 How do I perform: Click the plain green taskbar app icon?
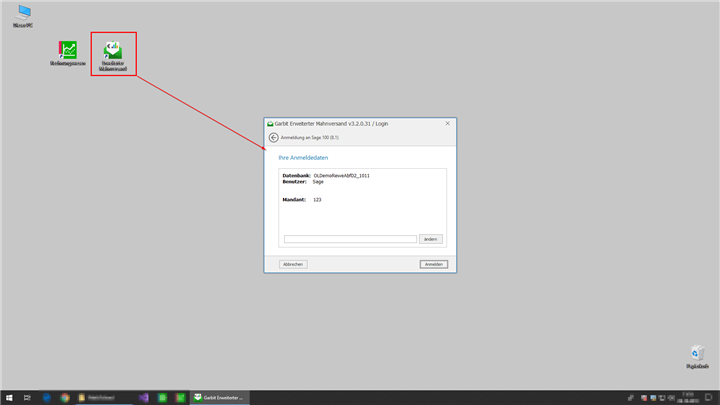162,398
